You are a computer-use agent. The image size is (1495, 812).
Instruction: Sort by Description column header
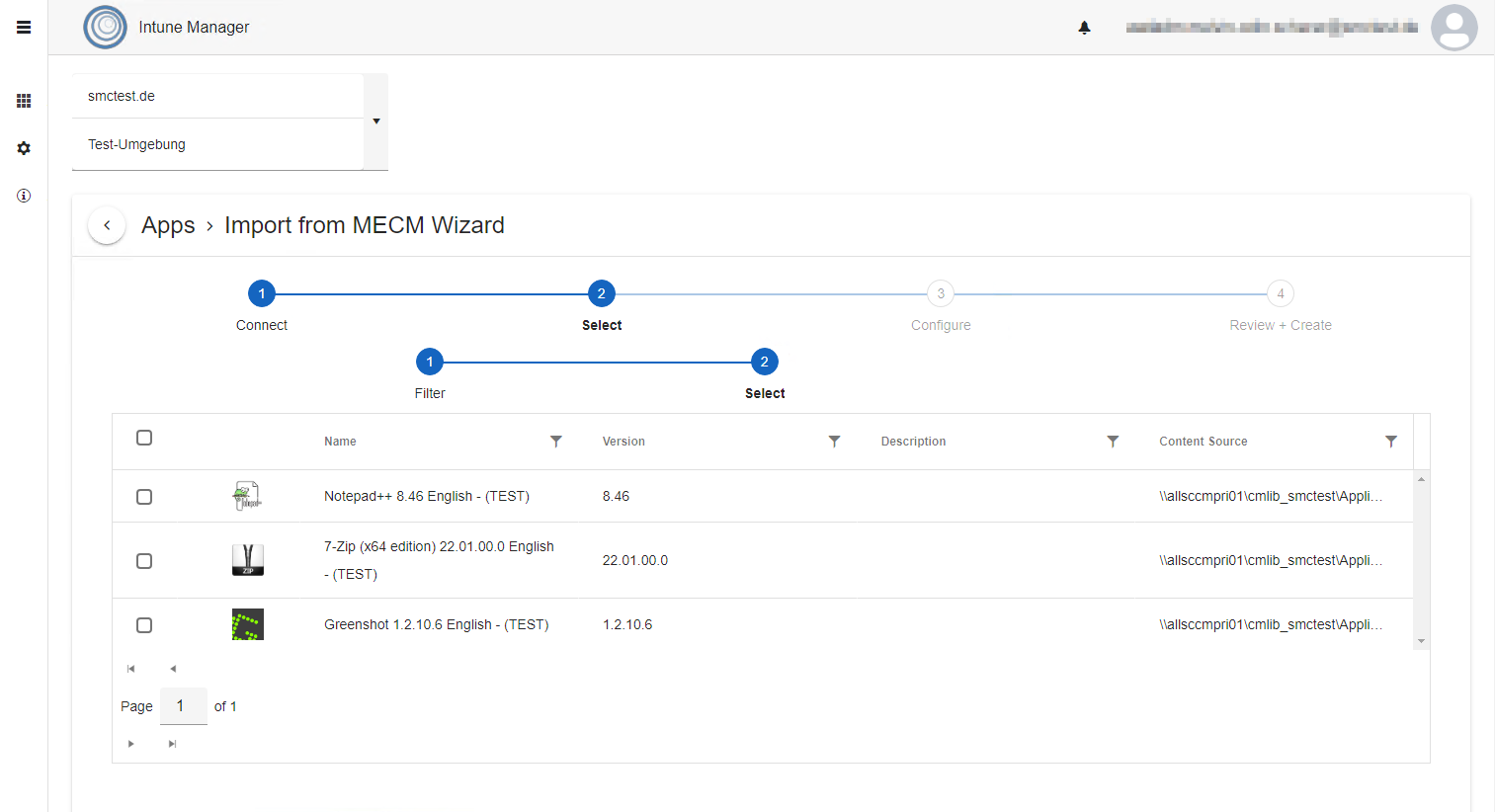click(913, 442)
